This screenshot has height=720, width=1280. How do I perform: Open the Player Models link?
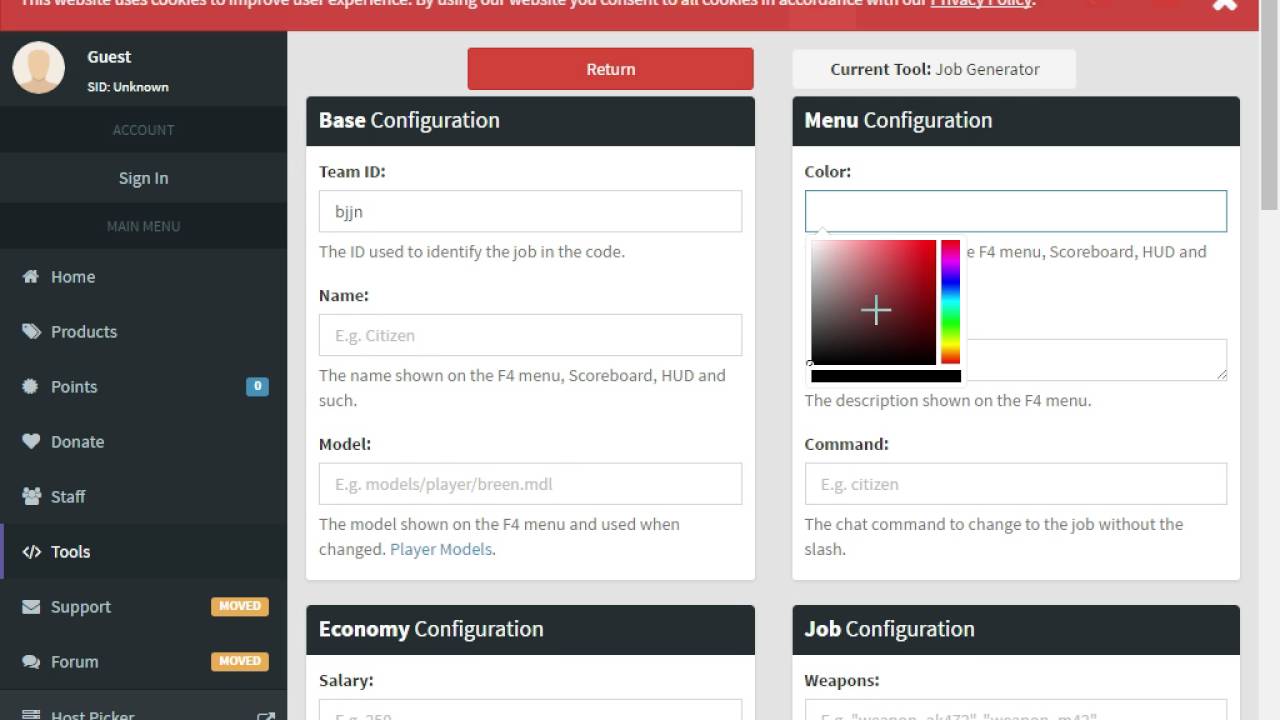pos(441,549)
